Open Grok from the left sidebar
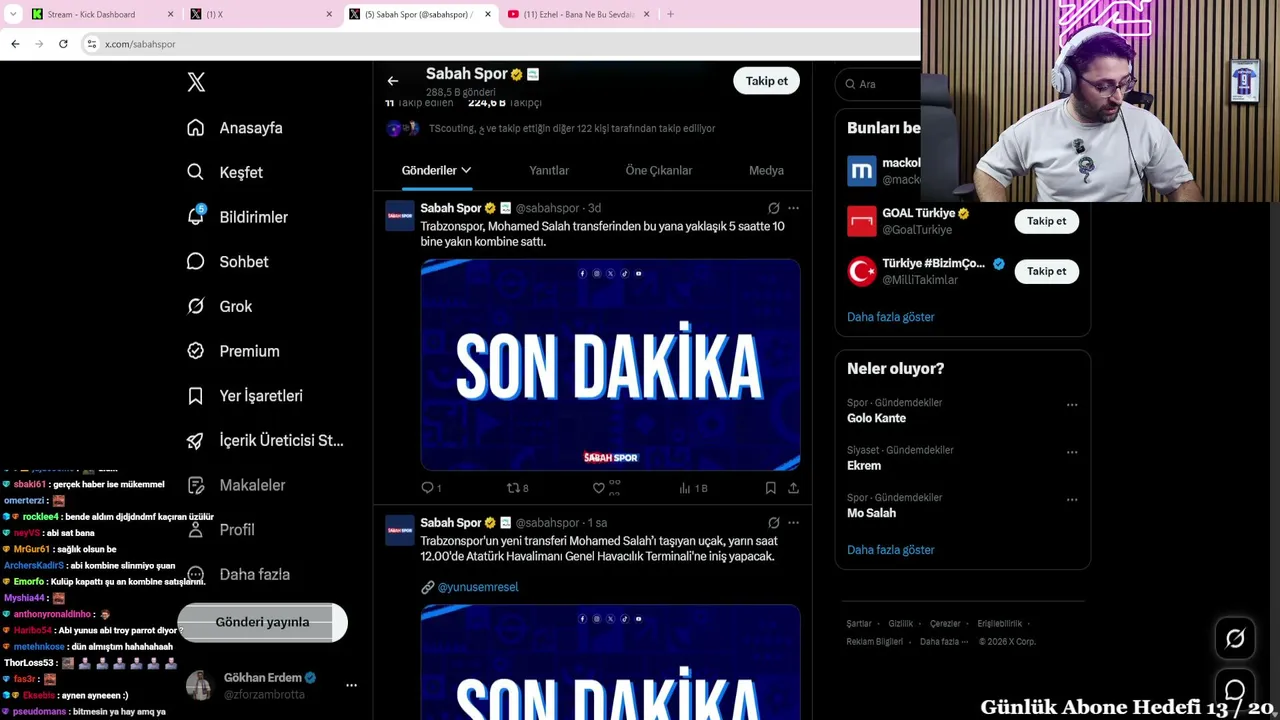This screenshot has height=720, width=1280. click(x=219, y=306)
